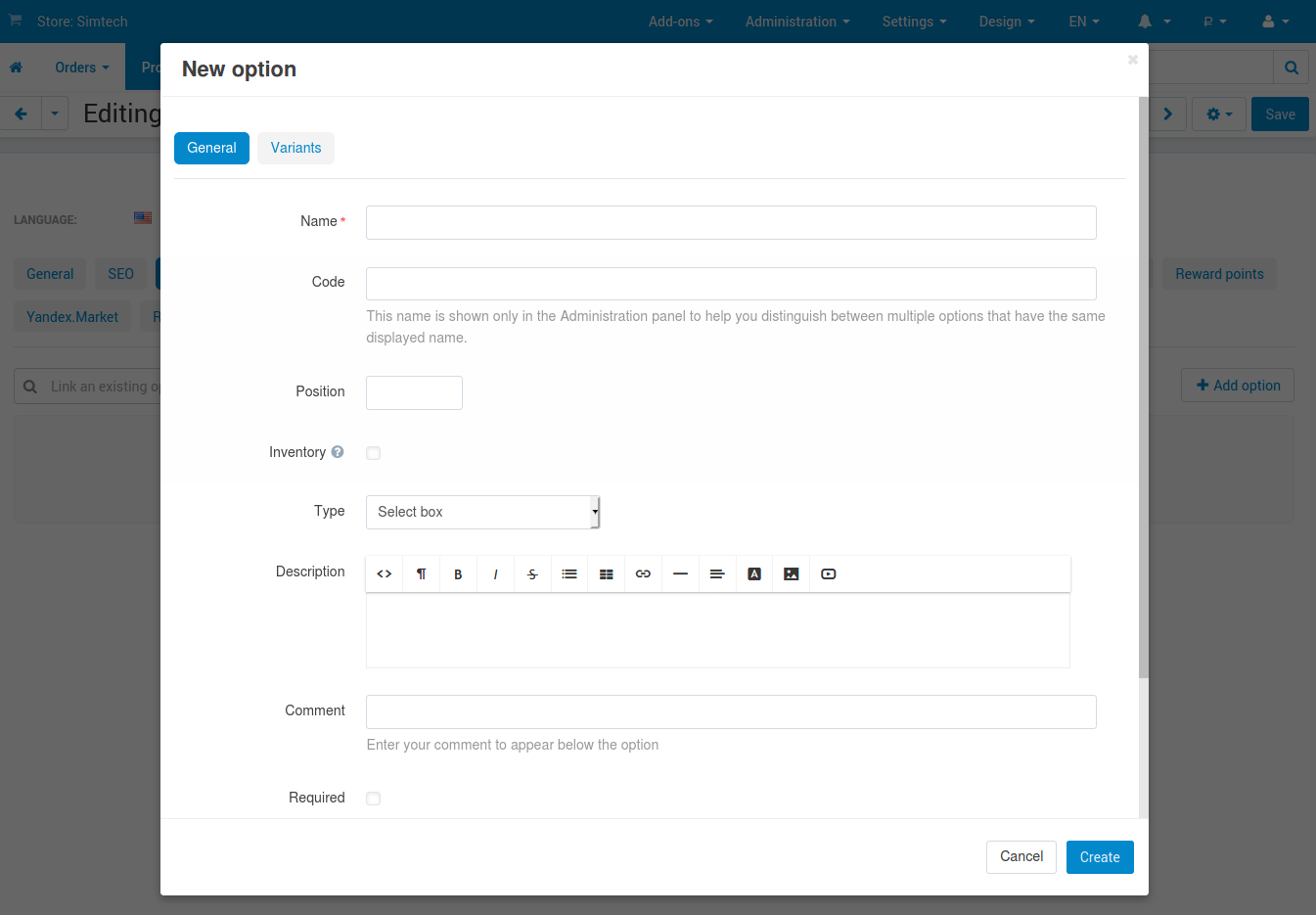Insert a list in Description editor

click(x=569, y=574)
